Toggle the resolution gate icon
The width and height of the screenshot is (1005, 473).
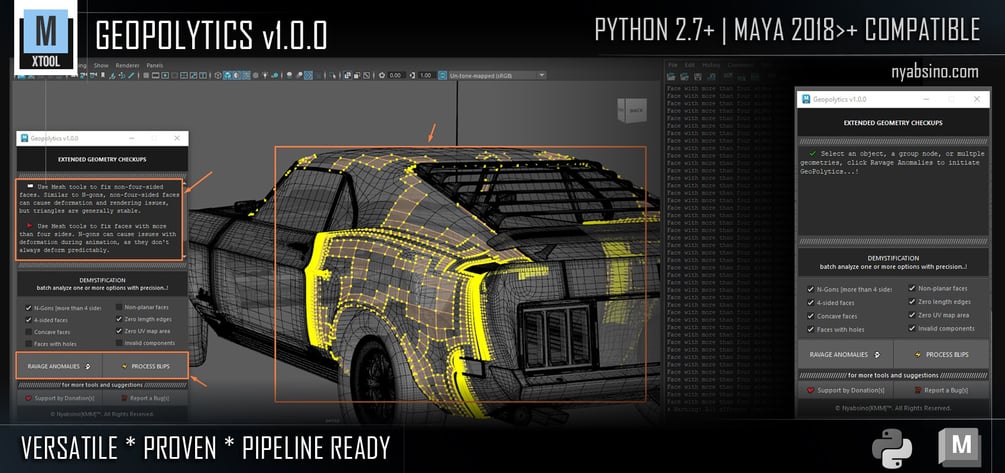165,75
